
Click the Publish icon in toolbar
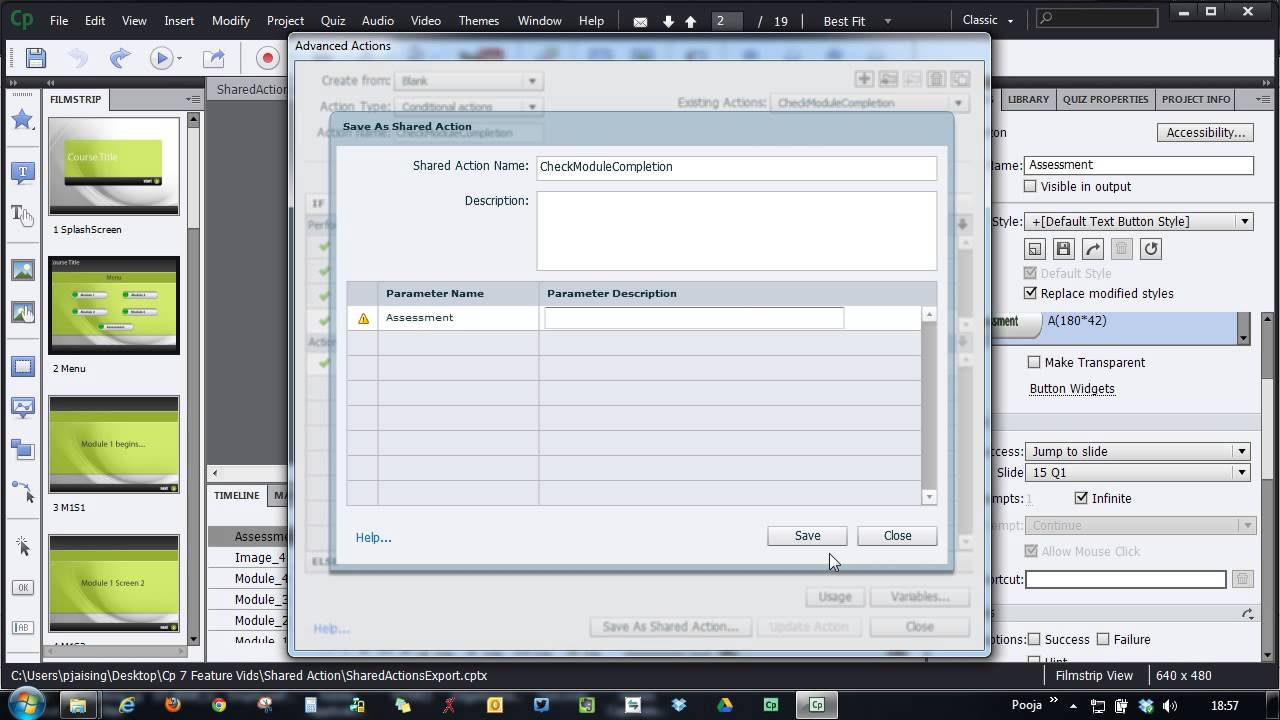point(213,58)
